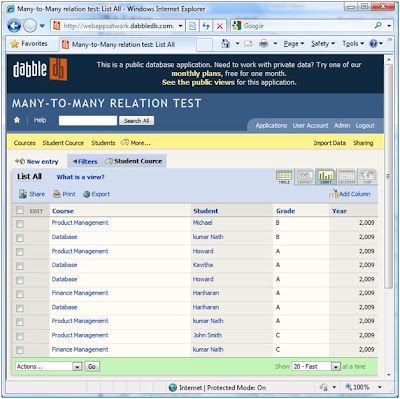
Task: Check the Database kumar Nath row
Action: (x=20, y=238)
